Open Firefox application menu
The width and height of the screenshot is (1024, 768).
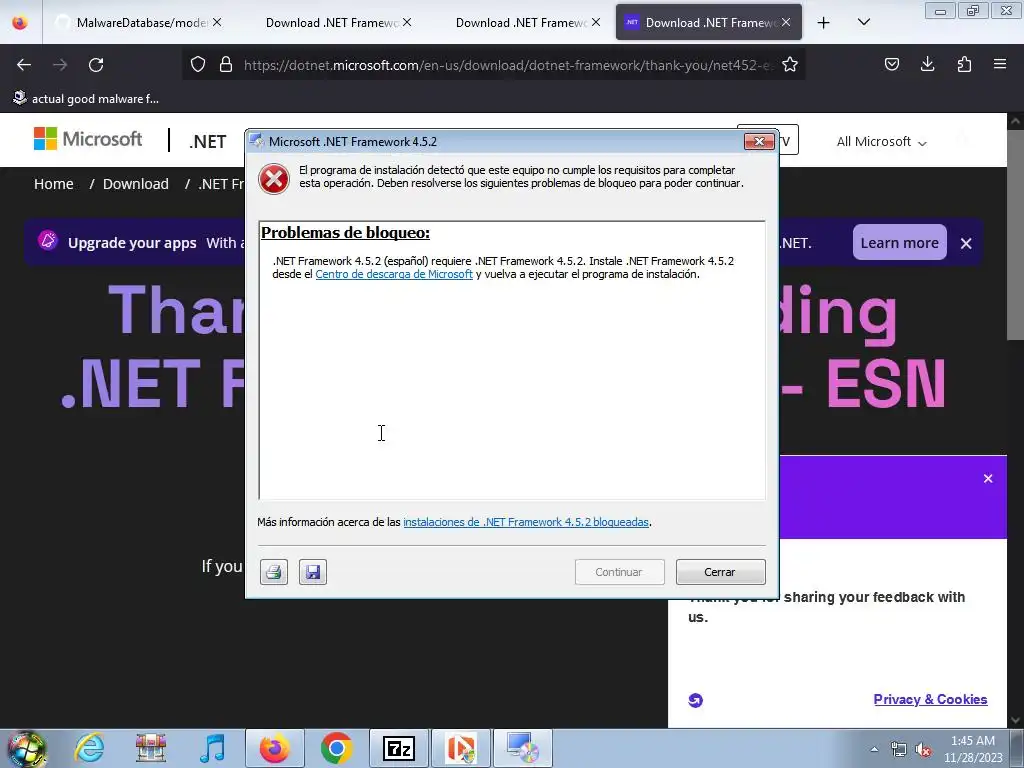tap(1000, 64)
